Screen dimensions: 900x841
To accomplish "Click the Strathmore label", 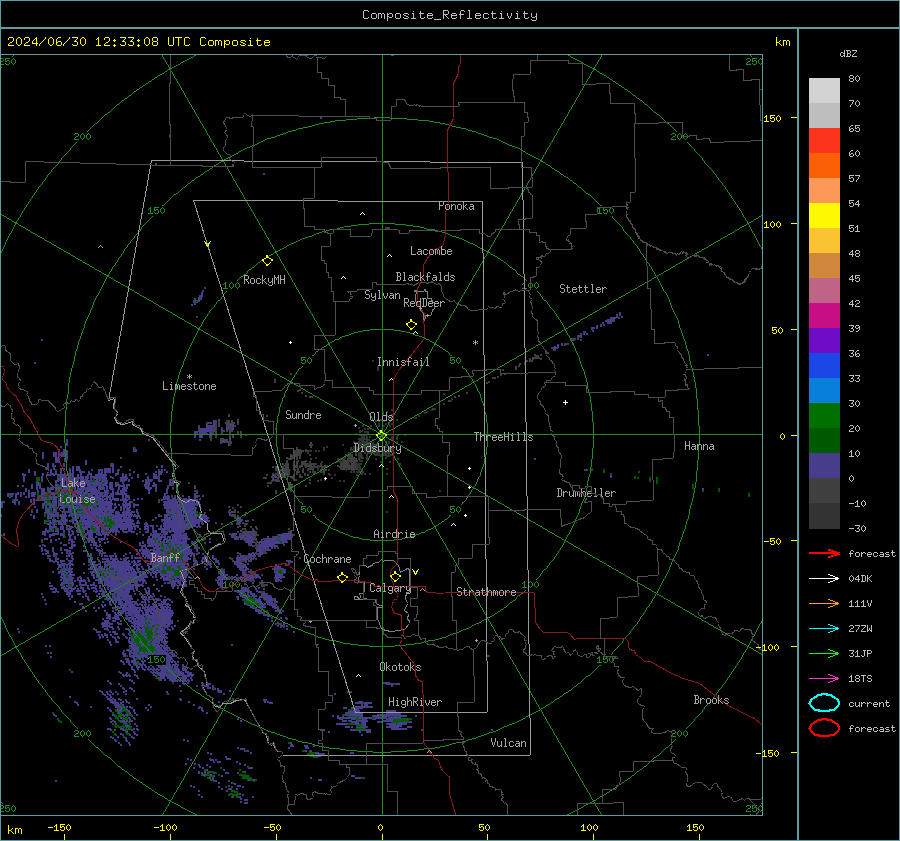I will pos(486,592).
